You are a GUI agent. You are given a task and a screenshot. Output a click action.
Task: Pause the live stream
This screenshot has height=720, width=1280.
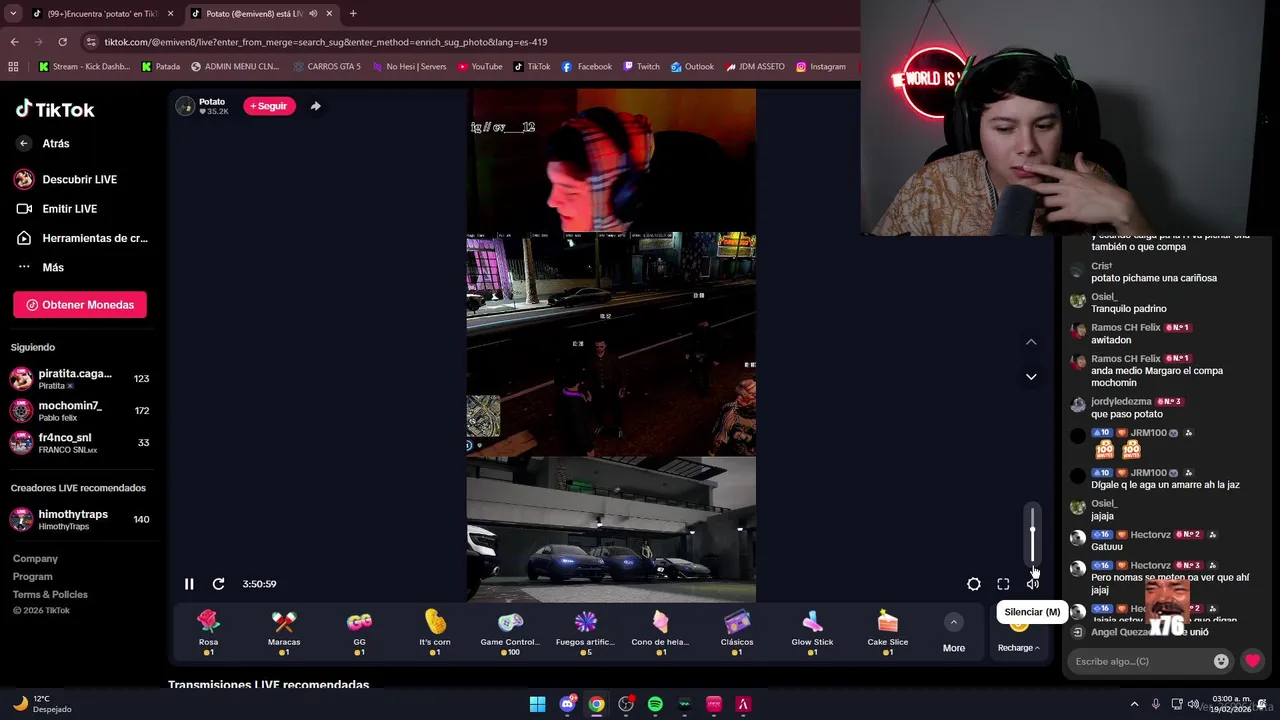click(189, 584)
